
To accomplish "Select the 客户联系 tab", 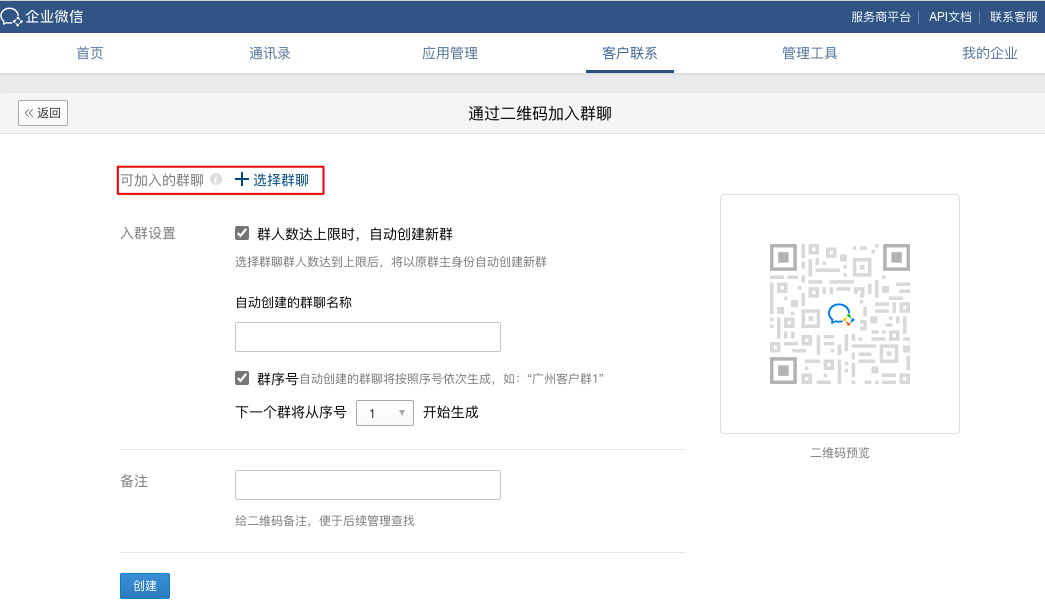I will (x=630, y=53).
